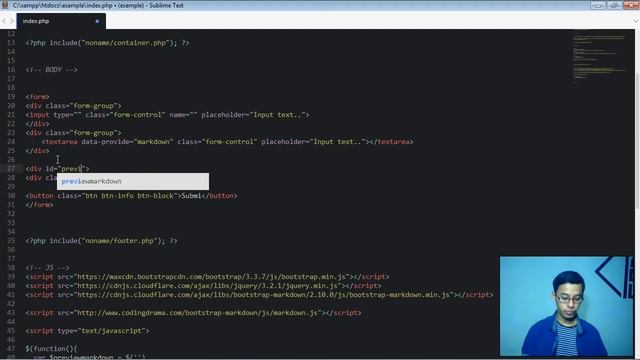Click the $(function(){ line

point(51,349)
